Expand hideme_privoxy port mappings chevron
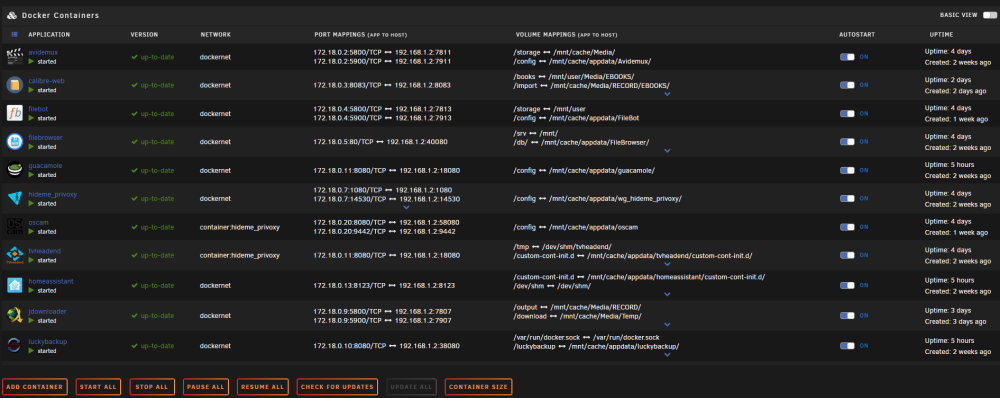1000x398 pixels. (406, 207)
